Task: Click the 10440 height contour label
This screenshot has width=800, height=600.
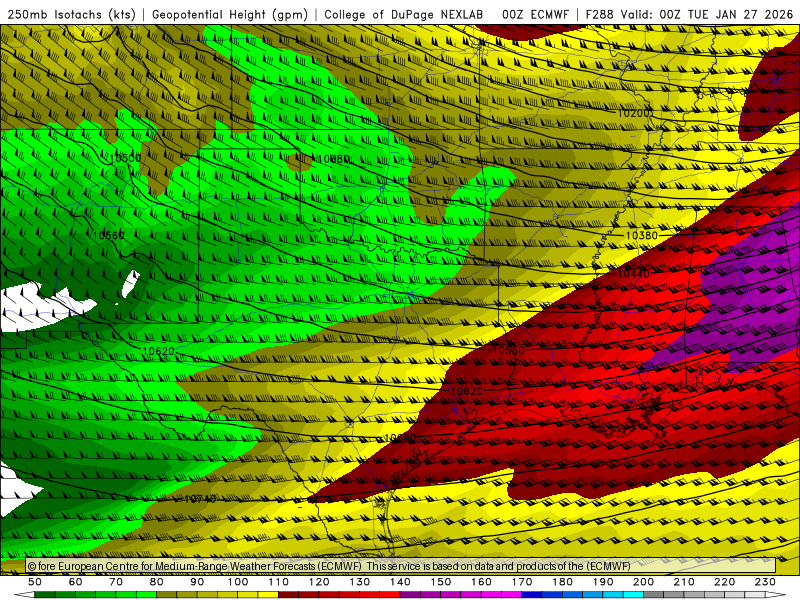Action: [x=634, y=274]
